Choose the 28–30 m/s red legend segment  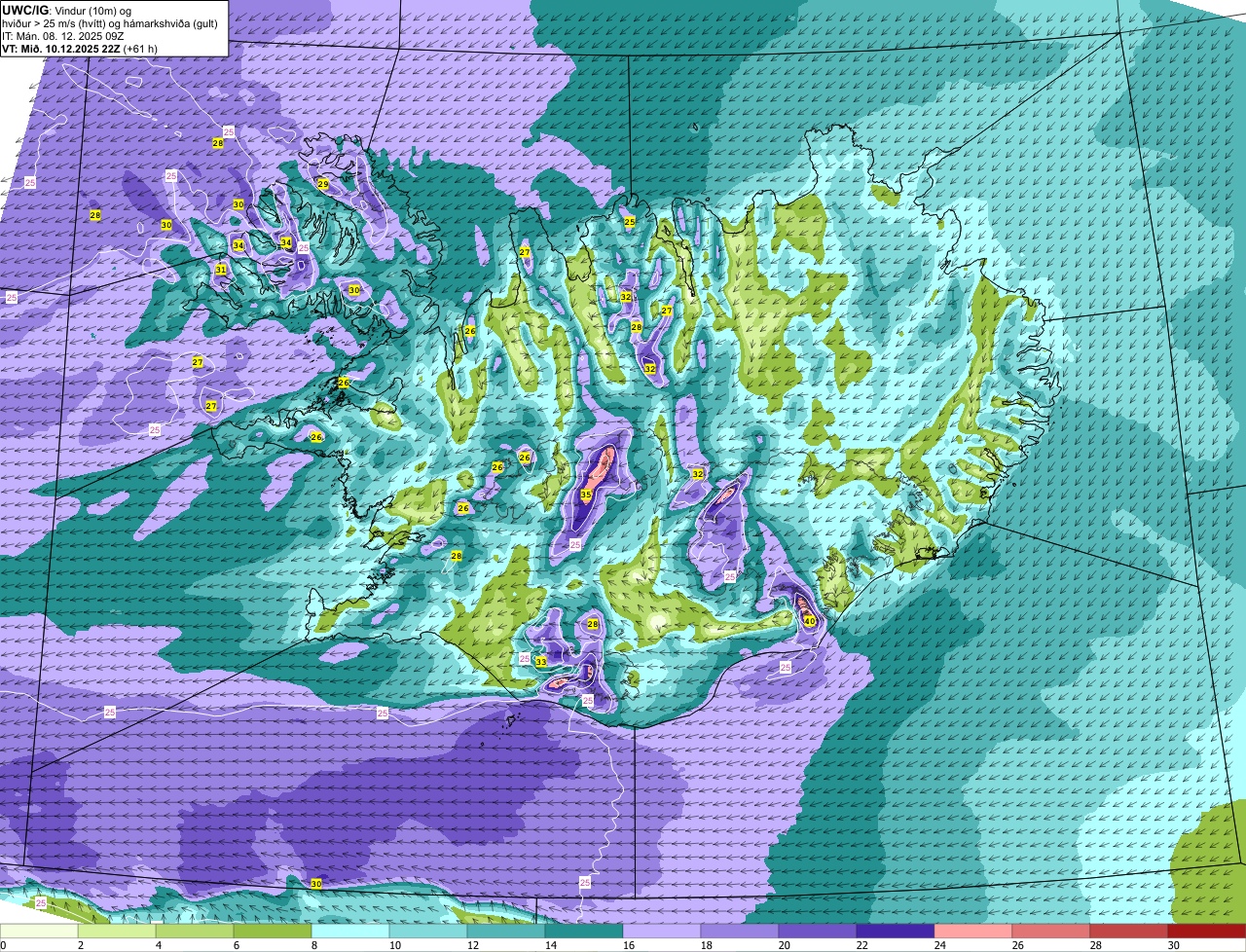tap(1129, 931)
